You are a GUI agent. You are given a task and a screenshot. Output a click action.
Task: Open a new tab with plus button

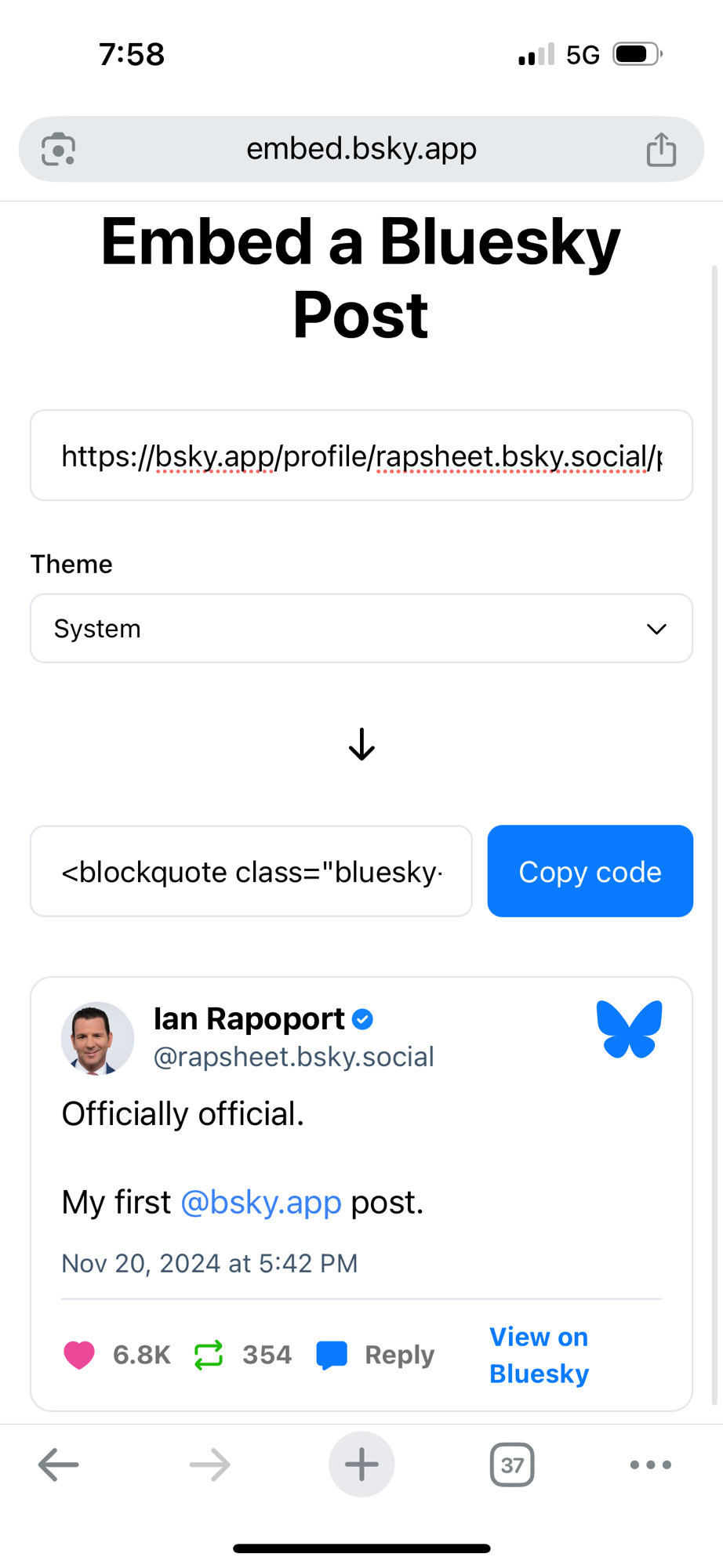pyautogui.click(x=361, y=1464)
